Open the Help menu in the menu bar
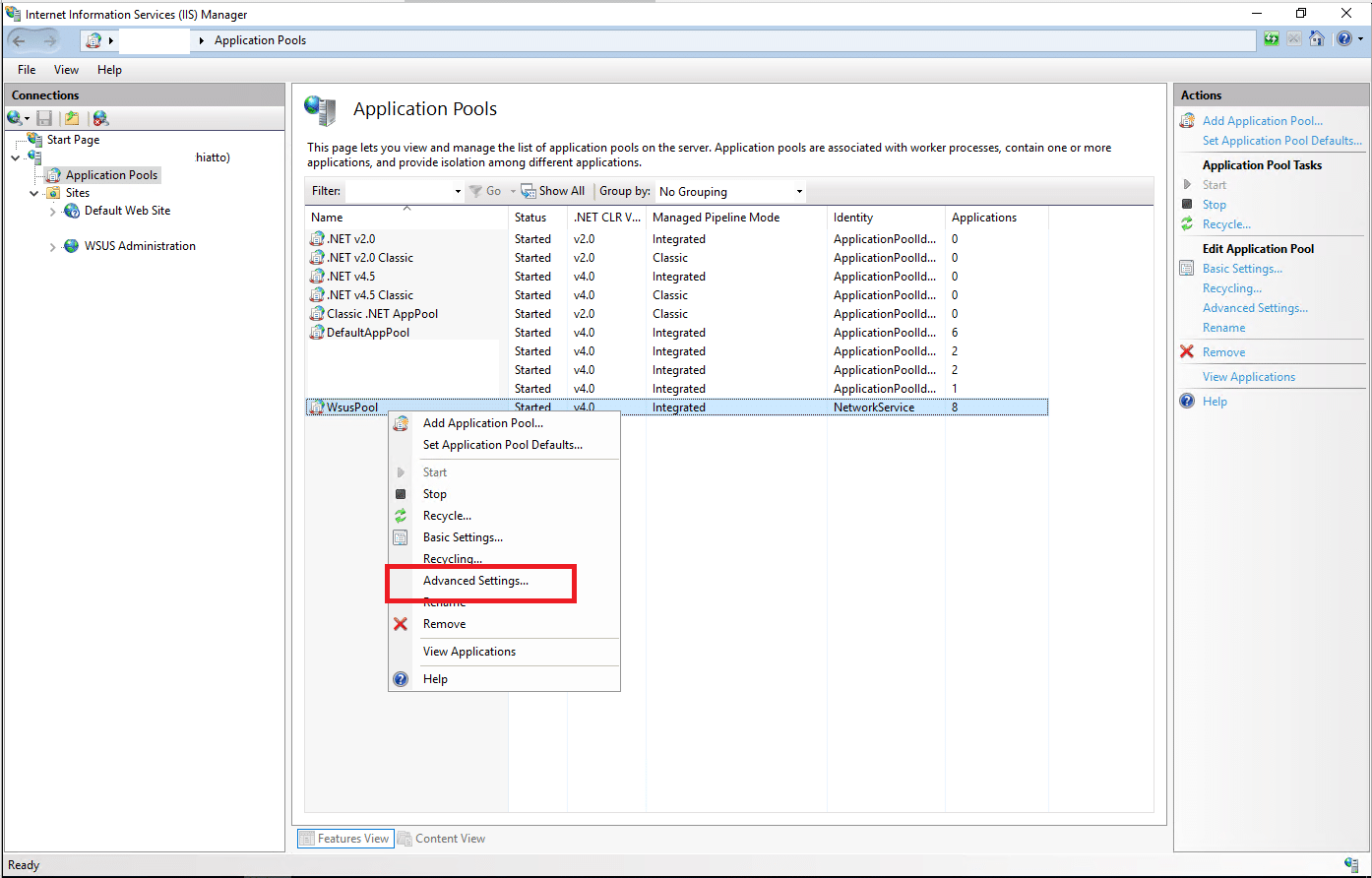Screen dimensions: 1372x878 (x=109, y=70)
